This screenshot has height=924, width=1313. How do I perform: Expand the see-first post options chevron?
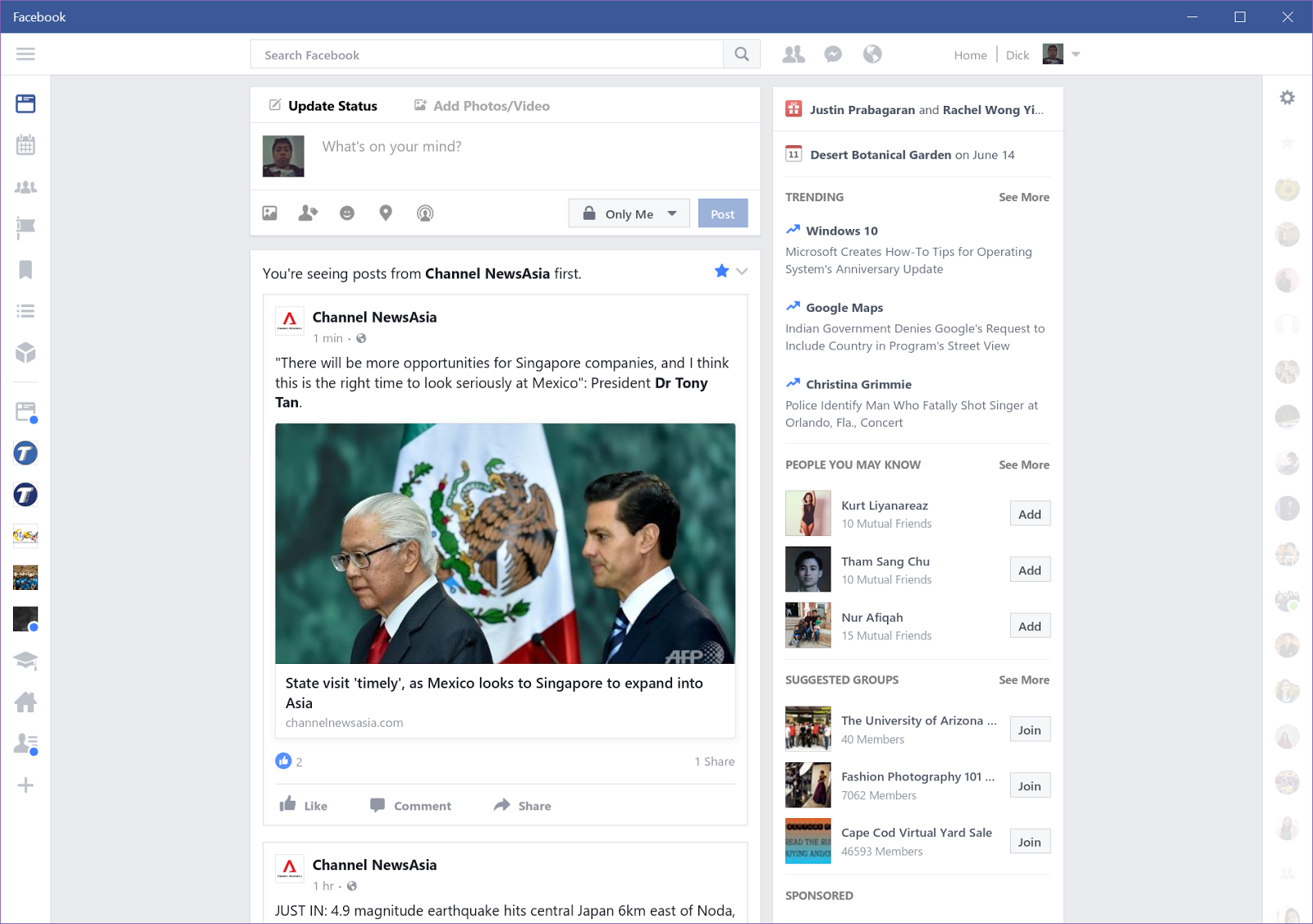pyautogui.click(x=742, y=272)
